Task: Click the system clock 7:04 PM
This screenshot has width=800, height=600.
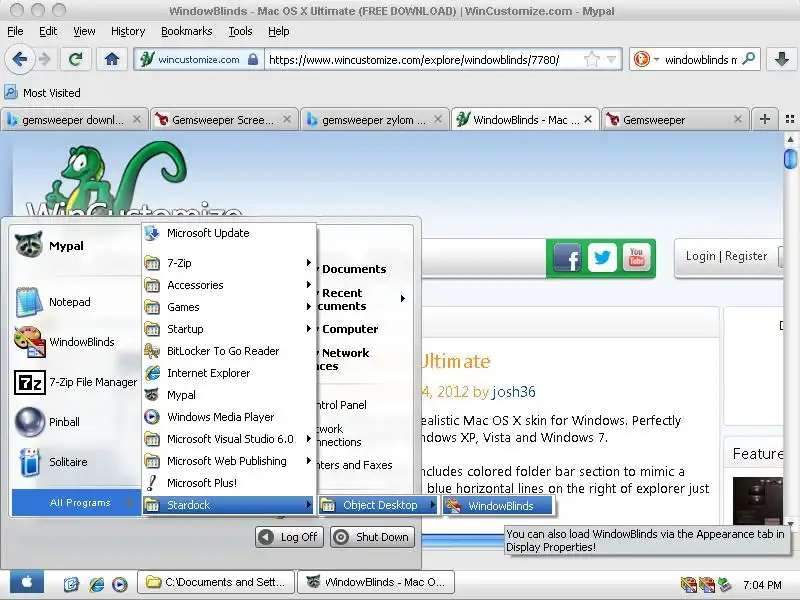Action: tap(762, 585)
